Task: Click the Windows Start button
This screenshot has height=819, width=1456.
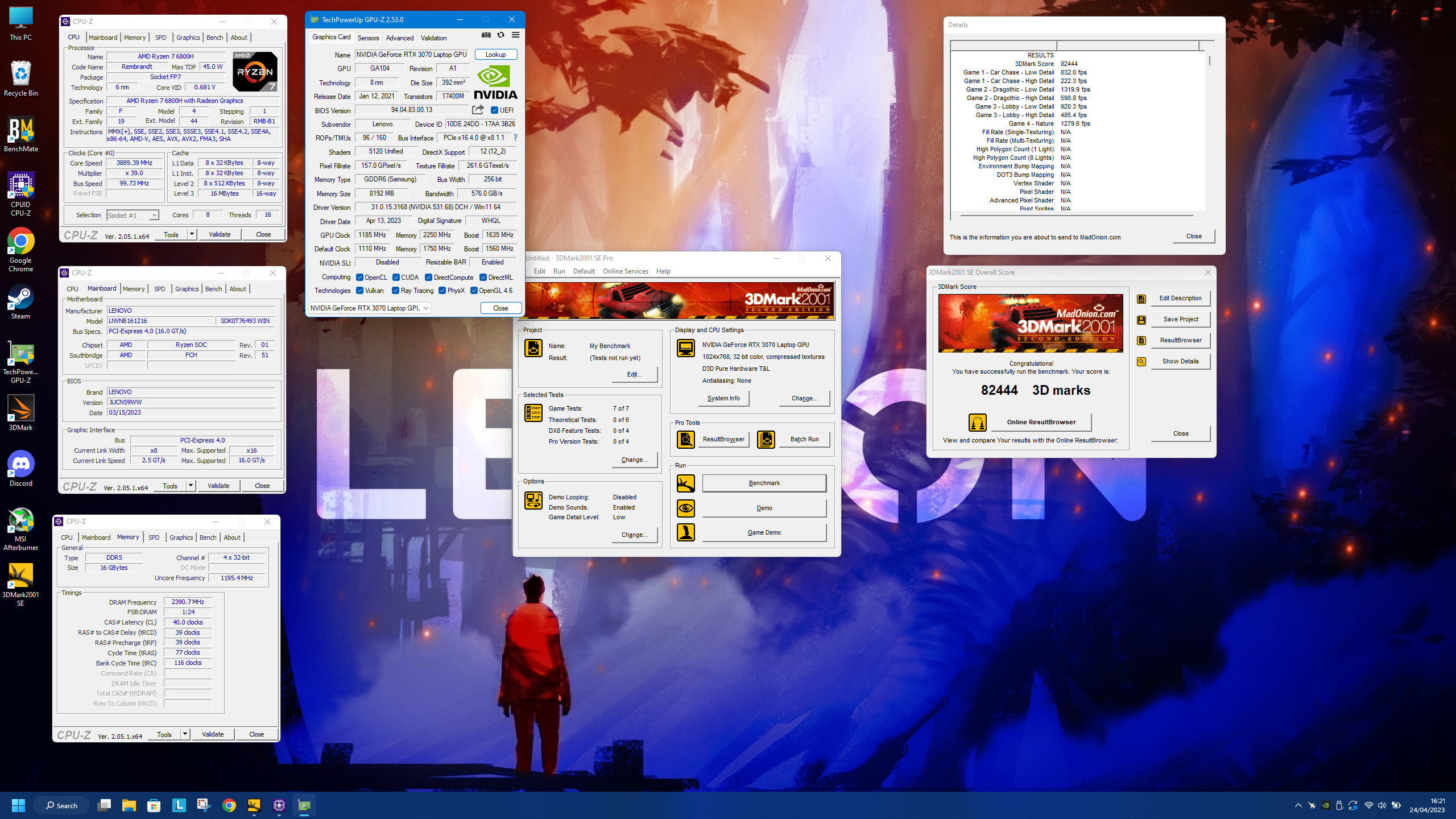Action: pos(19,805)
